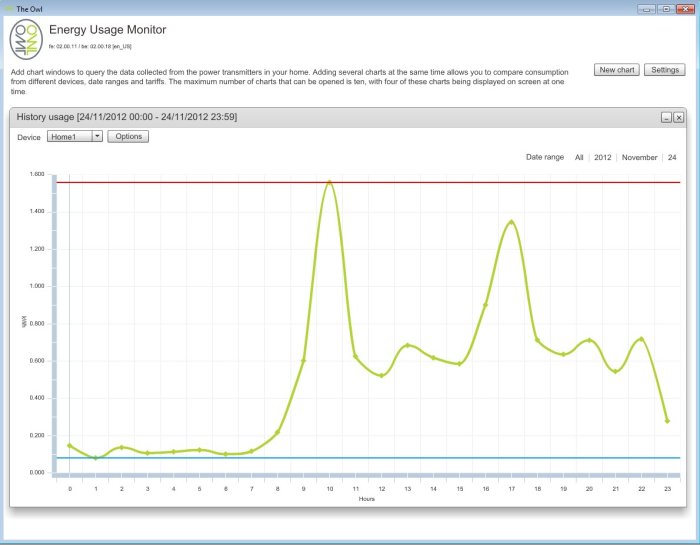Click the History usage panel title bar
The image size is (700, 545).
(300, 118)
